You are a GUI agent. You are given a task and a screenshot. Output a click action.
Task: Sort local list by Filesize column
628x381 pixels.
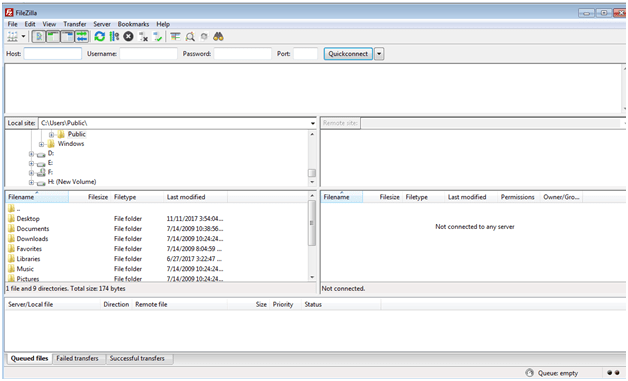(x=90, y=197)
